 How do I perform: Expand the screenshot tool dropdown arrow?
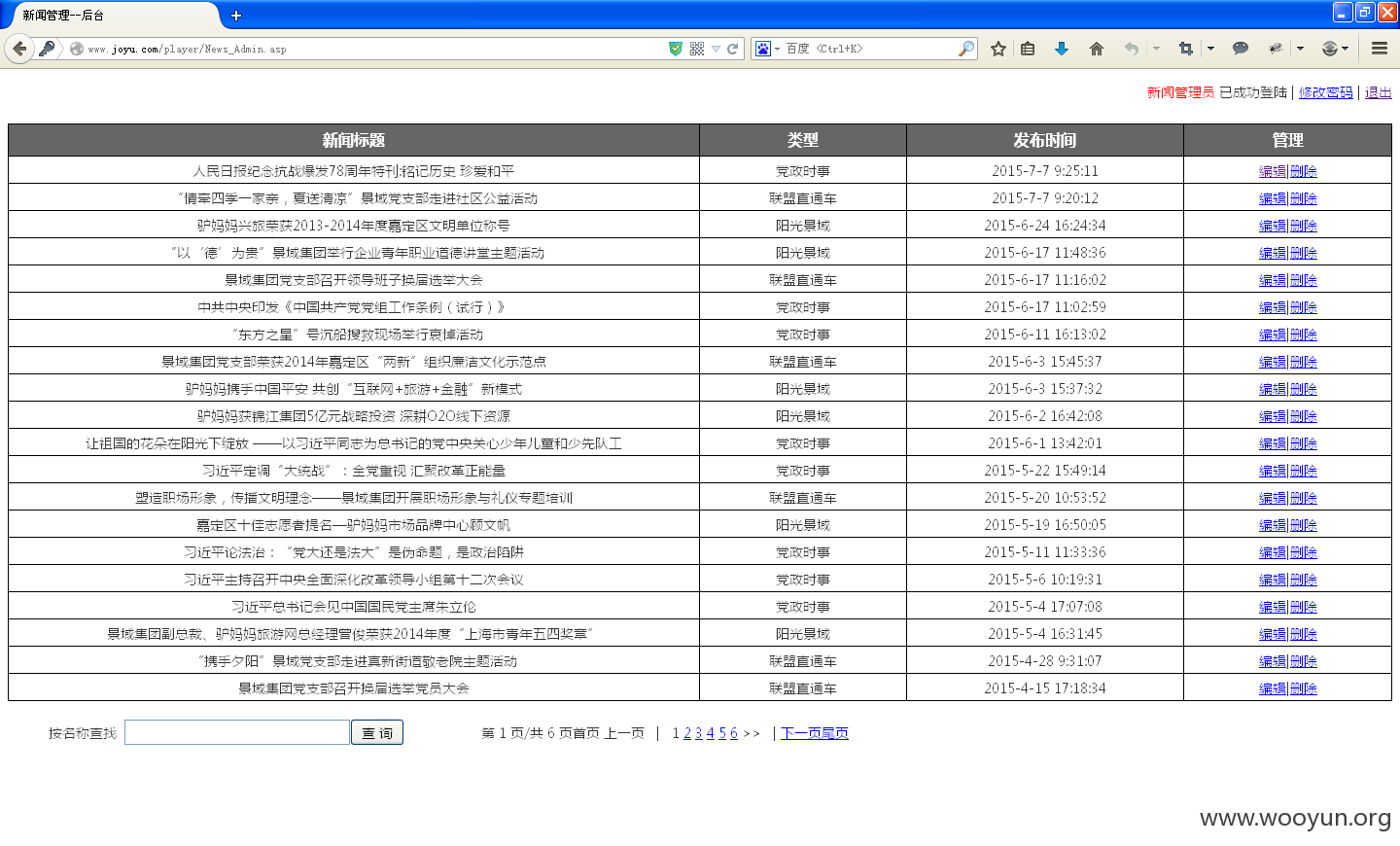pyautogui.click(x=1210, y=49)
